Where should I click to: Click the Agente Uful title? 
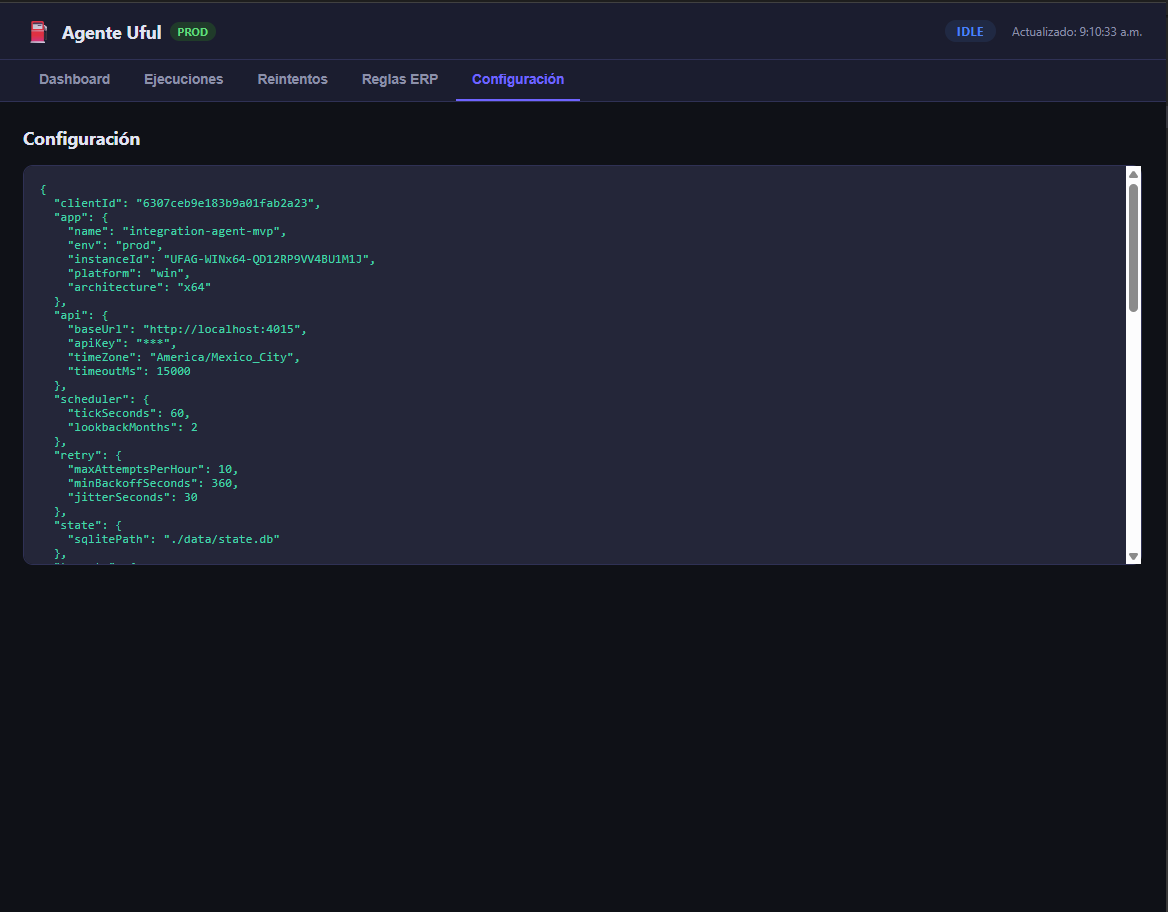pyautogui.click(x=111, y=33)
